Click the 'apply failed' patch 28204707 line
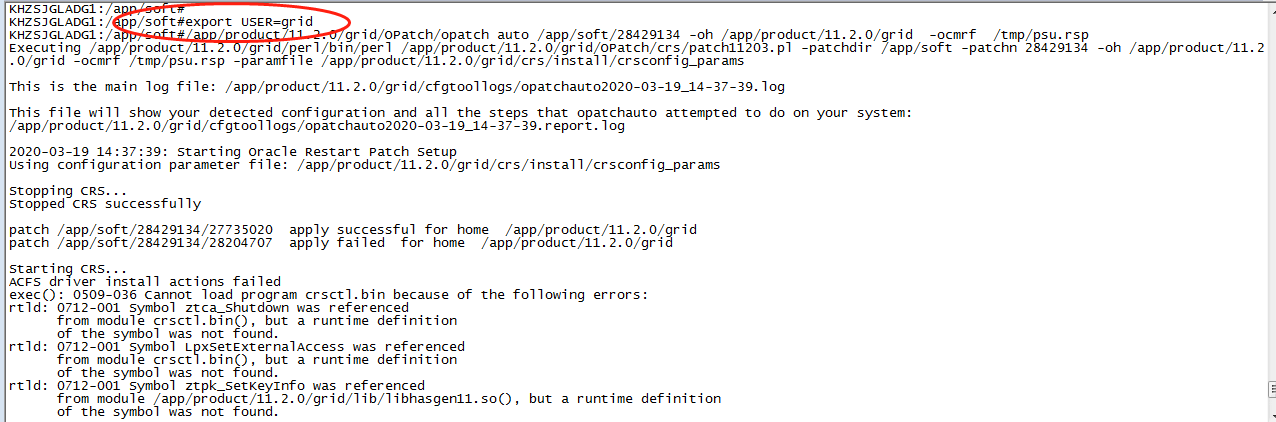 [x=340, y=242]
